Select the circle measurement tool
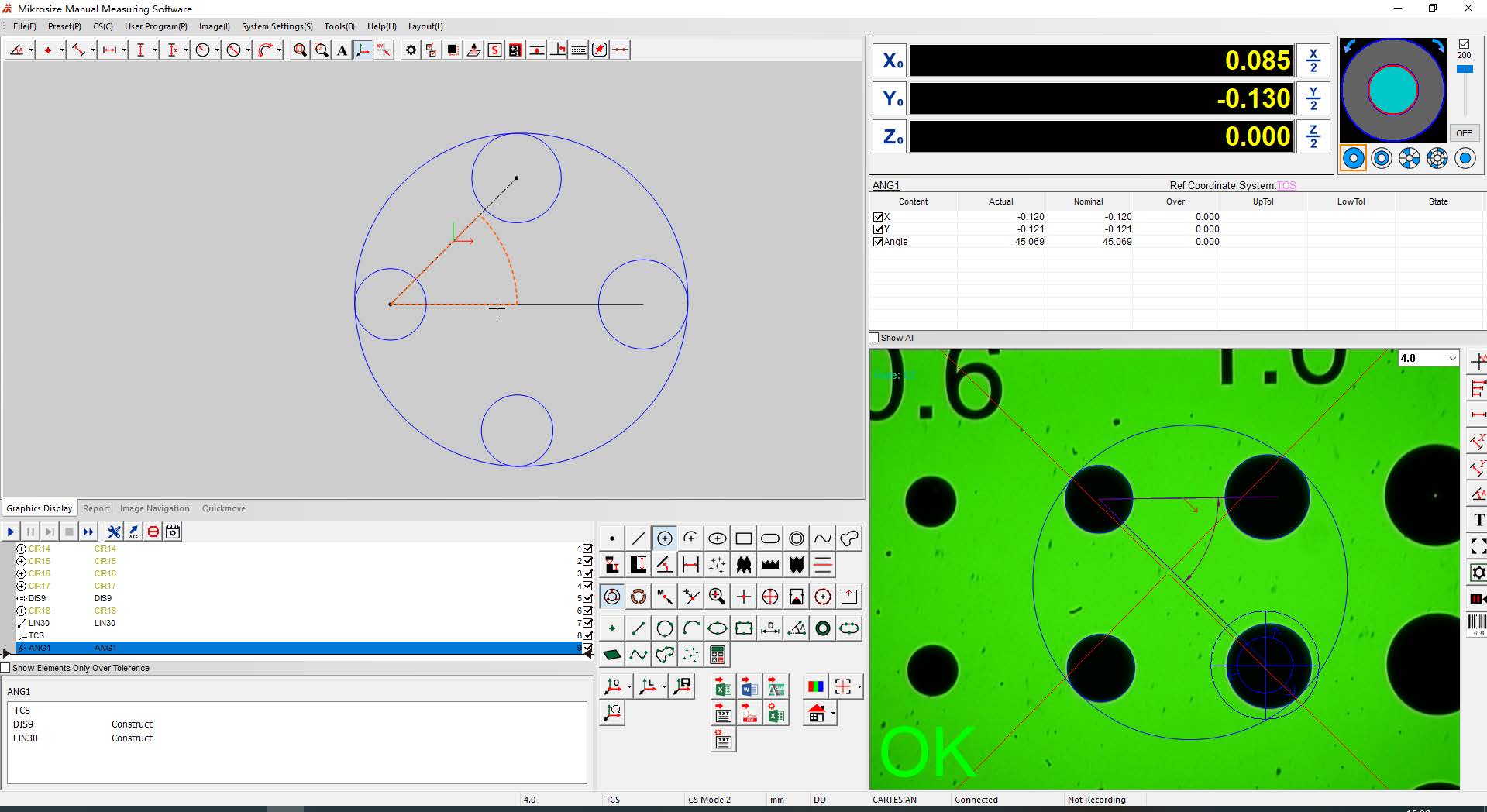The width and height of the screenshot is (1487, 812). [664, 538]
